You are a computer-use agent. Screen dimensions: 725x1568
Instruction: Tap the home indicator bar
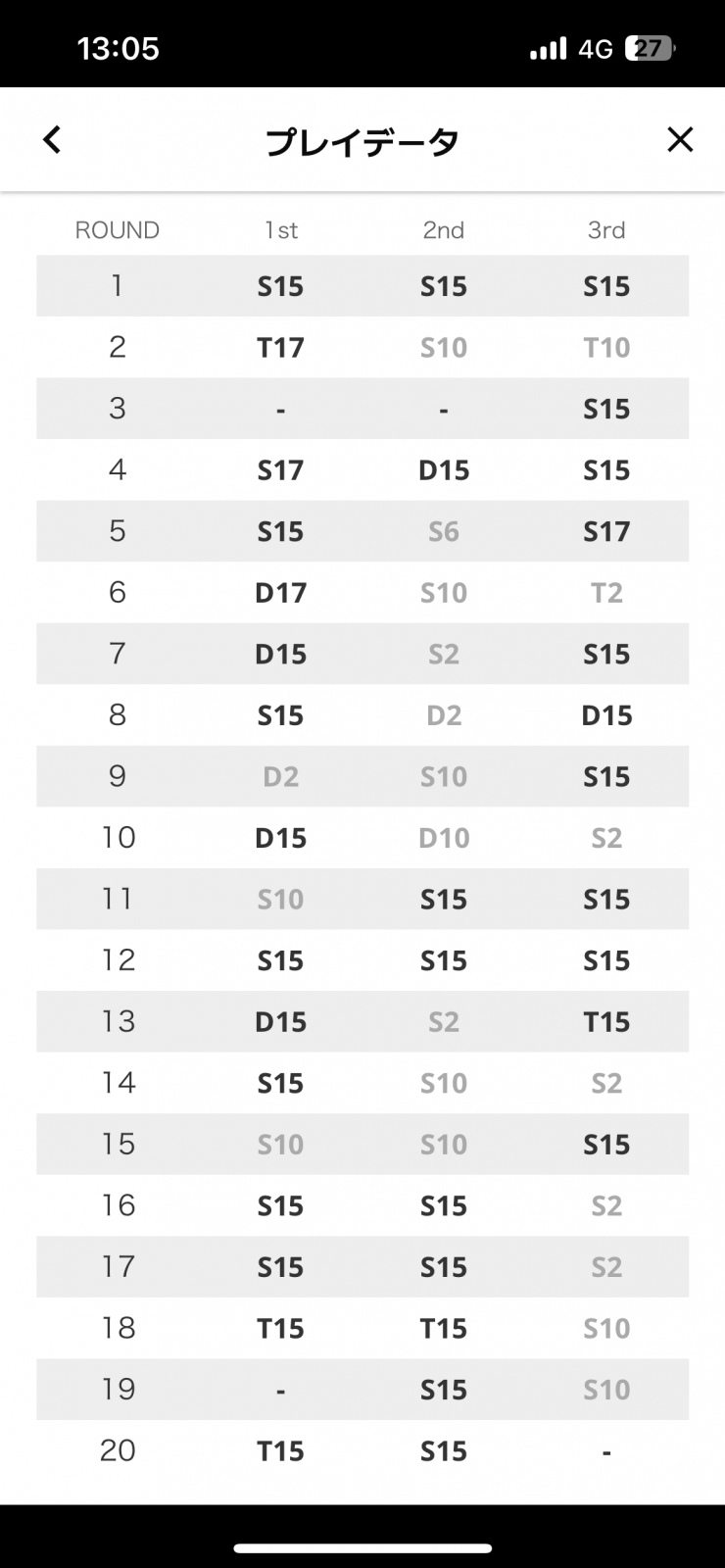click(362, 1548)
